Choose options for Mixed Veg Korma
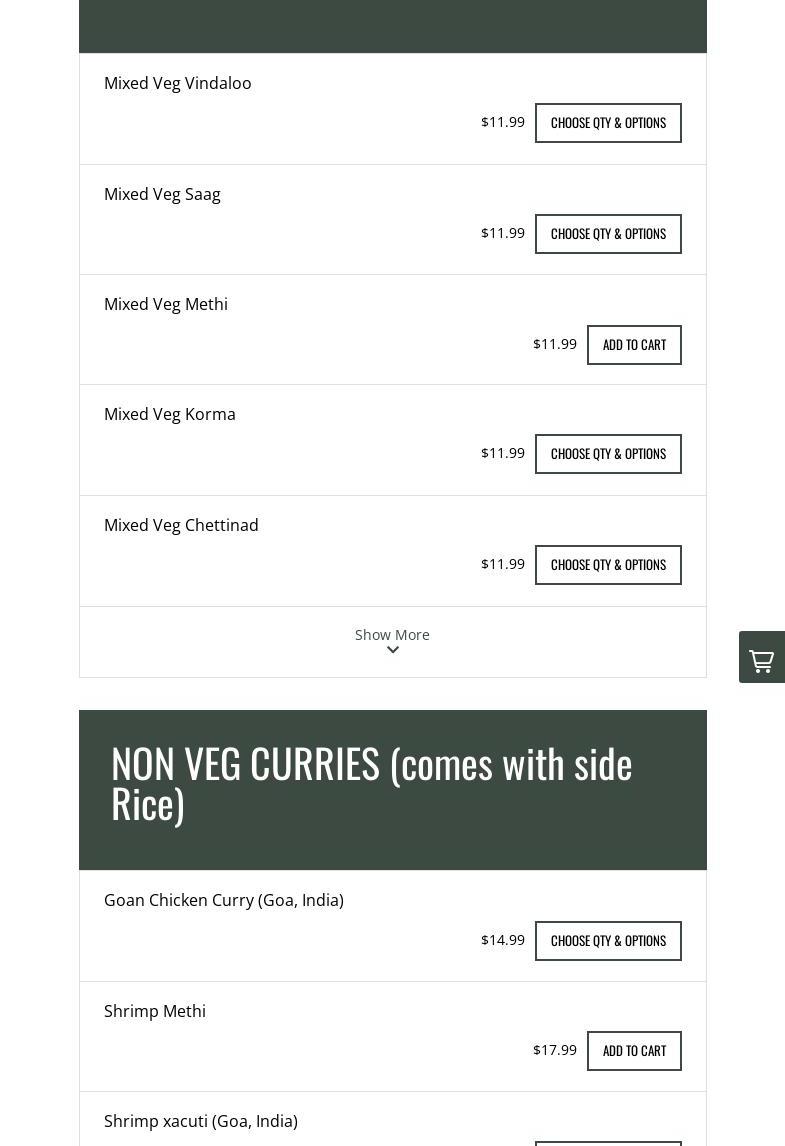The width and height of the screenshot is (785, 1146). 608,454
